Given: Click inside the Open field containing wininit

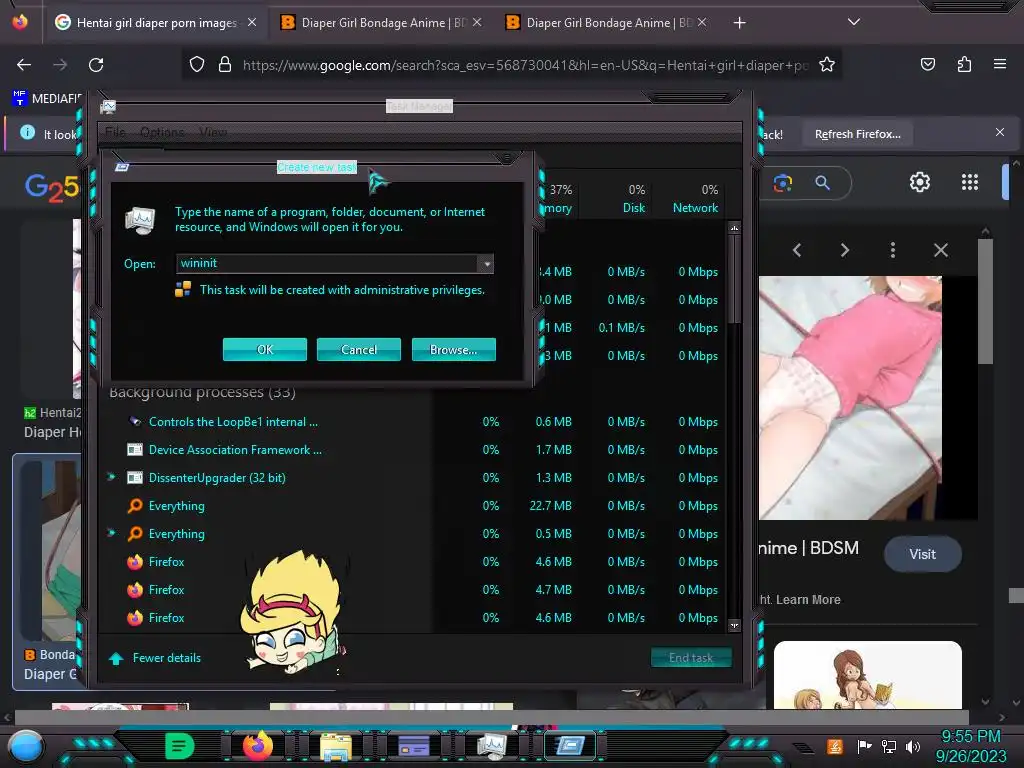Looking at the screenshot, I should (x=327, y=263).
